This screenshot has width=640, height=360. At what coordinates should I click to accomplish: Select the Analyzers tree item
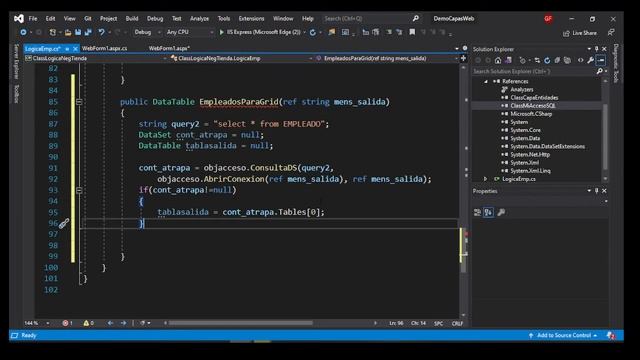[522, 89]
